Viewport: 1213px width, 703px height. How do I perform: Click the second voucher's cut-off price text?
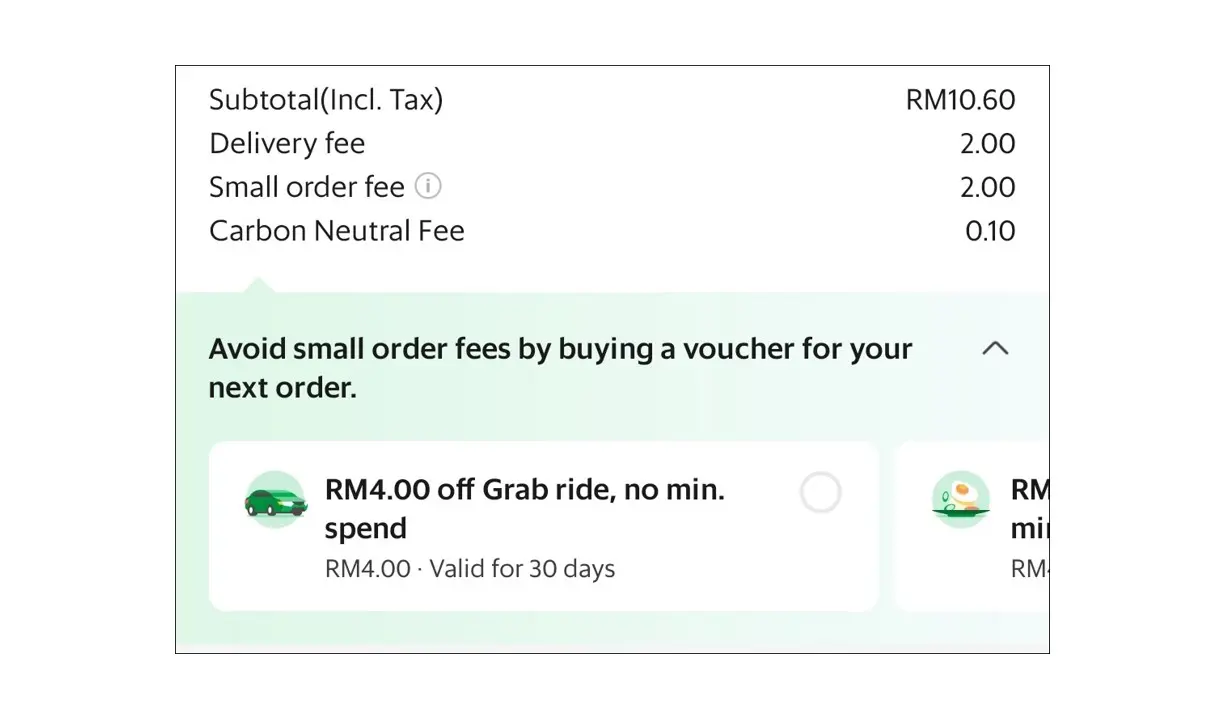point(1029,569)
